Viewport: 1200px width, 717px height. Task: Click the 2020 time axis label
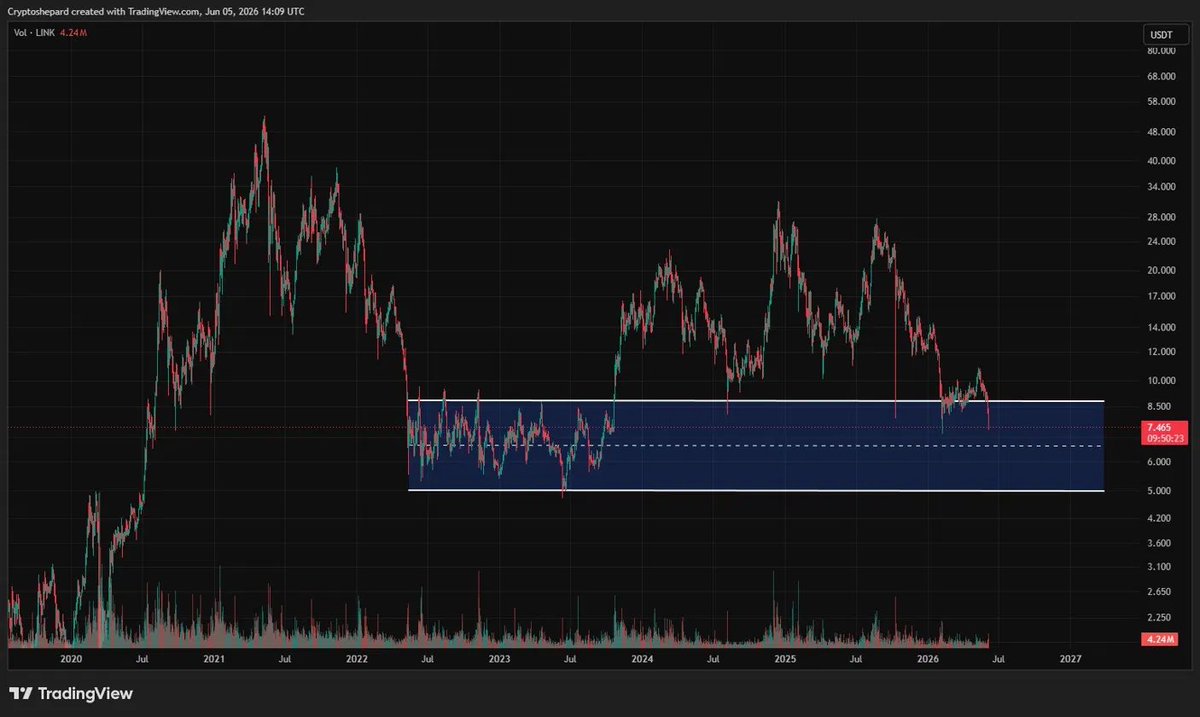(x=71, y=660)
